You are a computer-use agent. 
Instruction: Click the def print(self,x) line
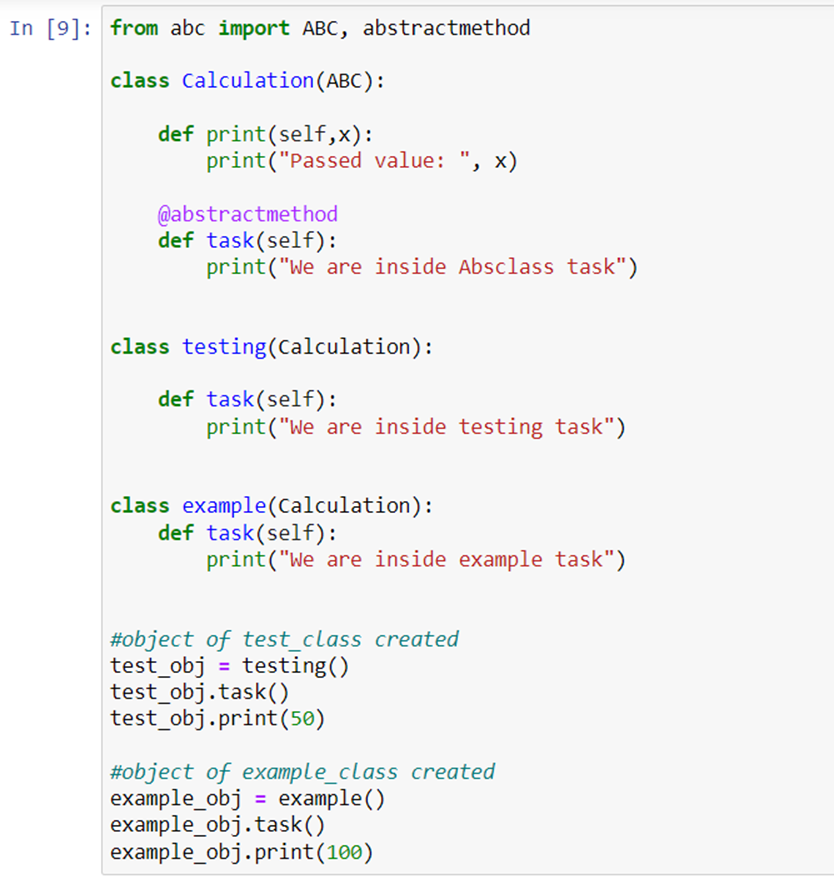[266, 135]
